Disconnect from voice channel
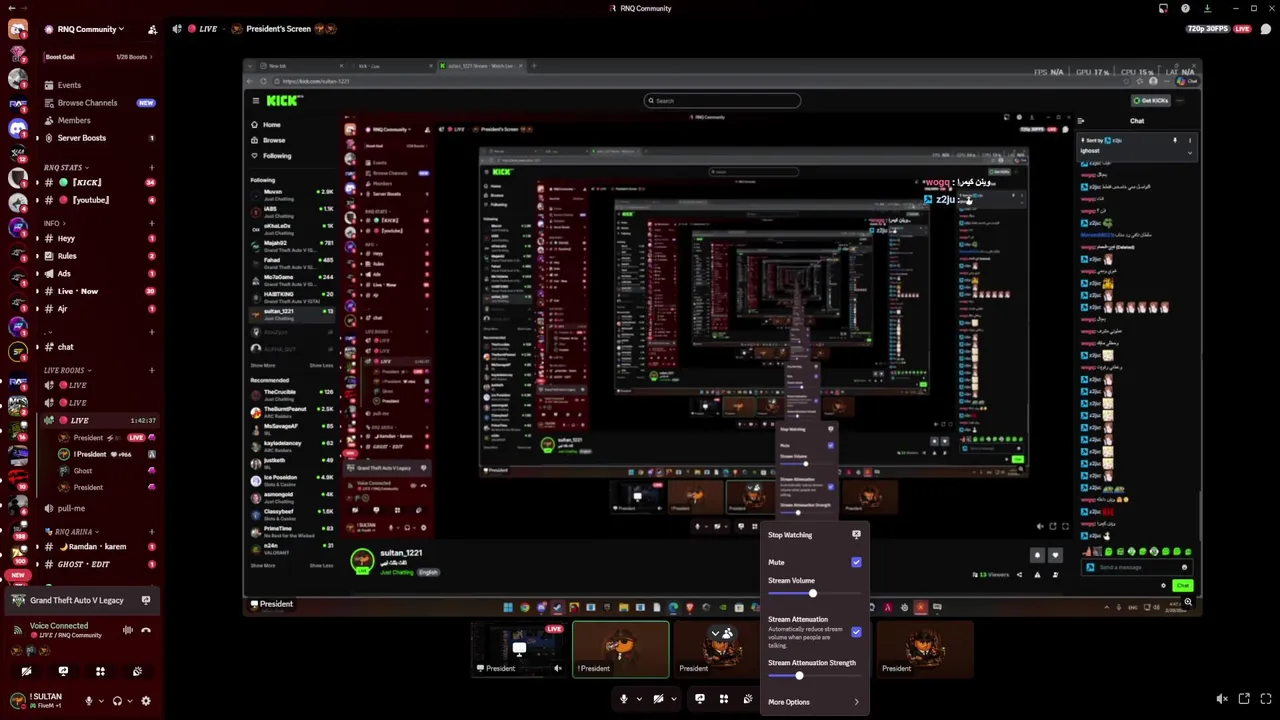 click(146, 630)
